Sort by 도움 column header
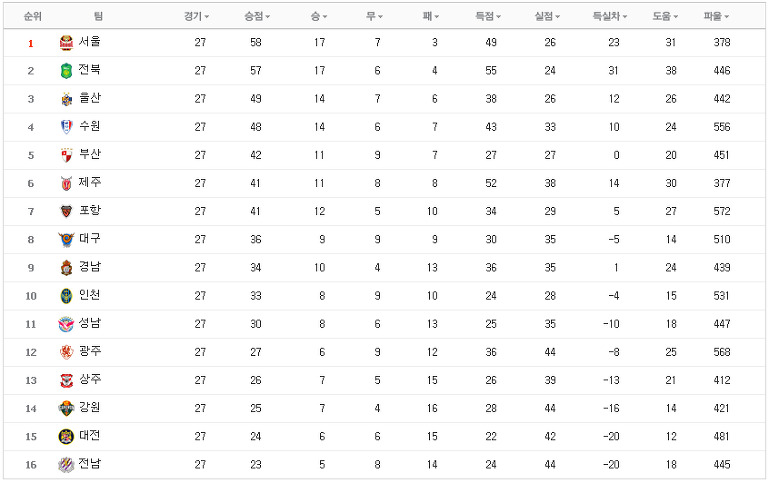The height and width of the screenshot is (483, 769). pyautogui.click(x=665, y=17)
